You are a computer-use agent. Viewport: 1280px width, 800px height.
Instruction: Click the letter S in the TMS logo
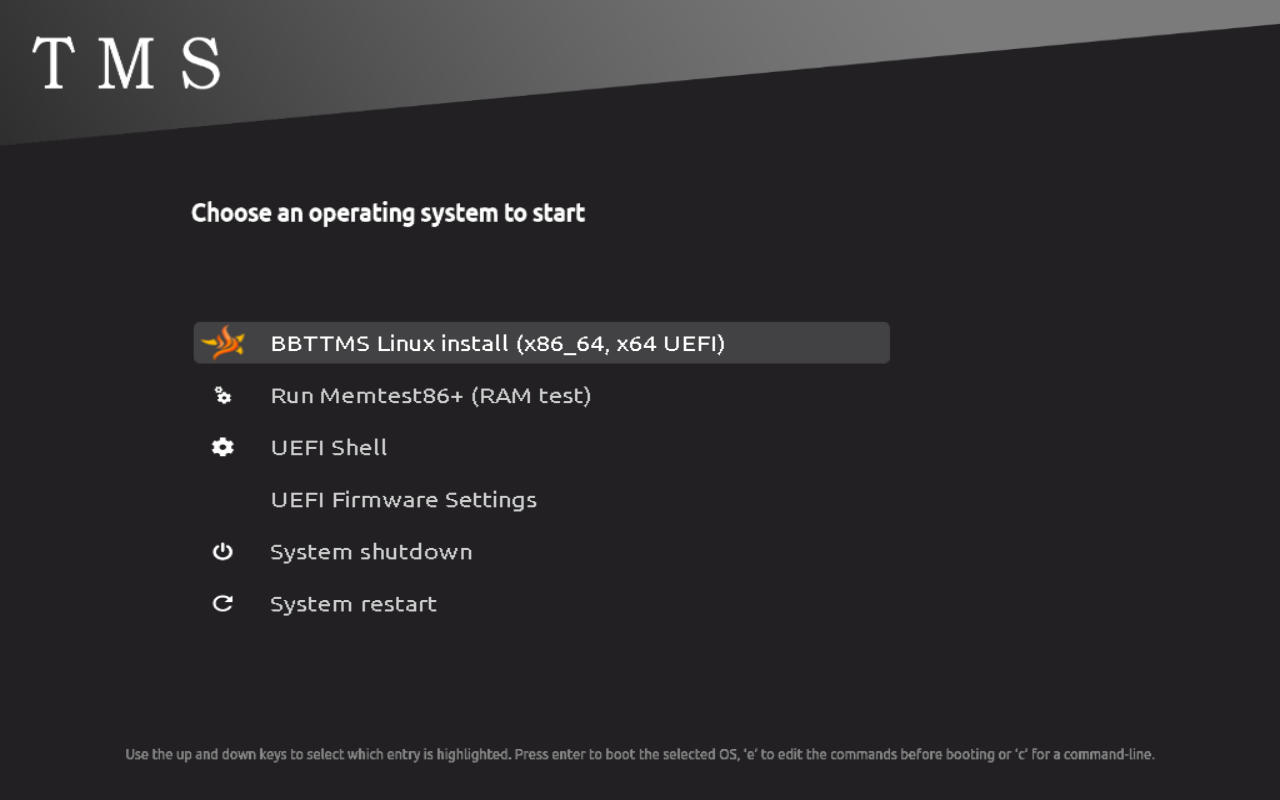[x=201, y=64]
